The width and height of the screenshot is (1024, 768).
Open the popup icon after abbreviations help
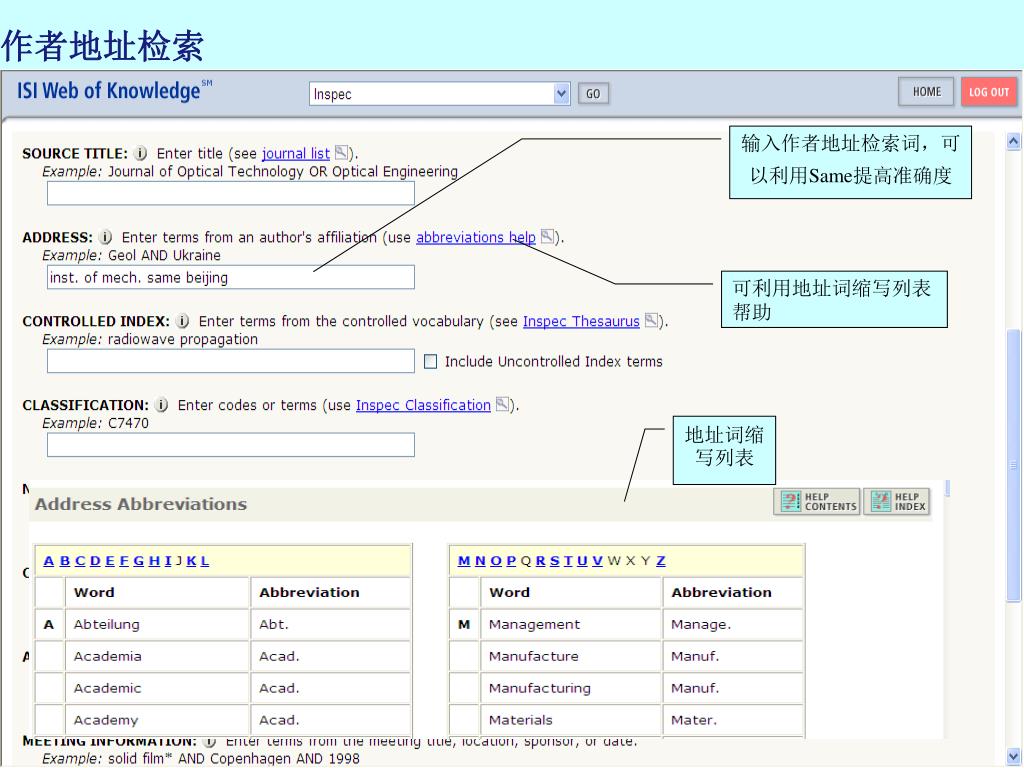coord(547,236)
